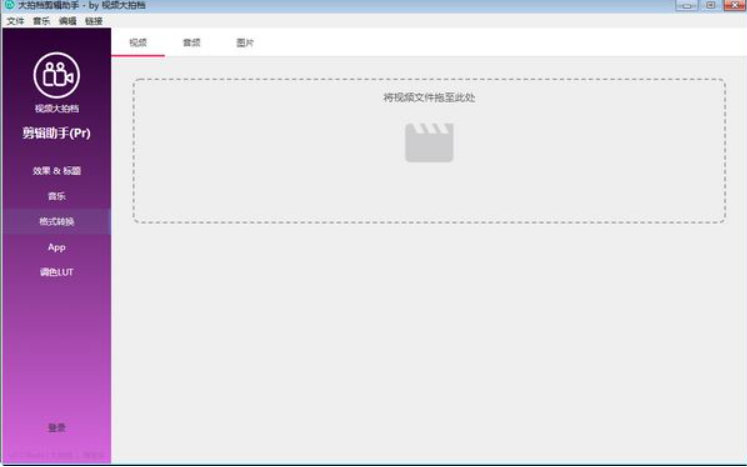Screen dimensions: 747x467
Task: Switch to the 视频 tab
Action: 138,43
